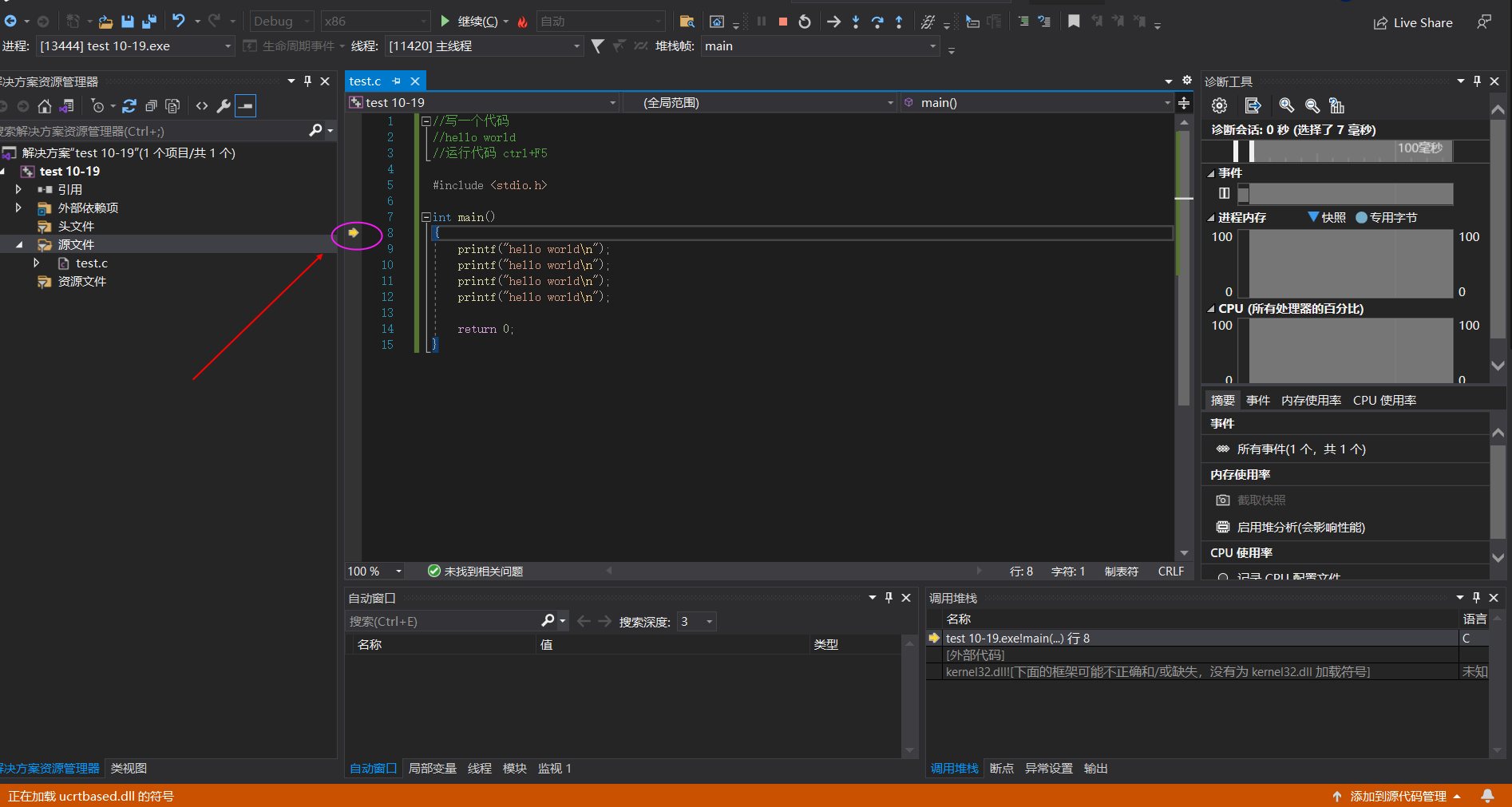Open the 100 % zoom dropdown in editor

click(374, 572)
